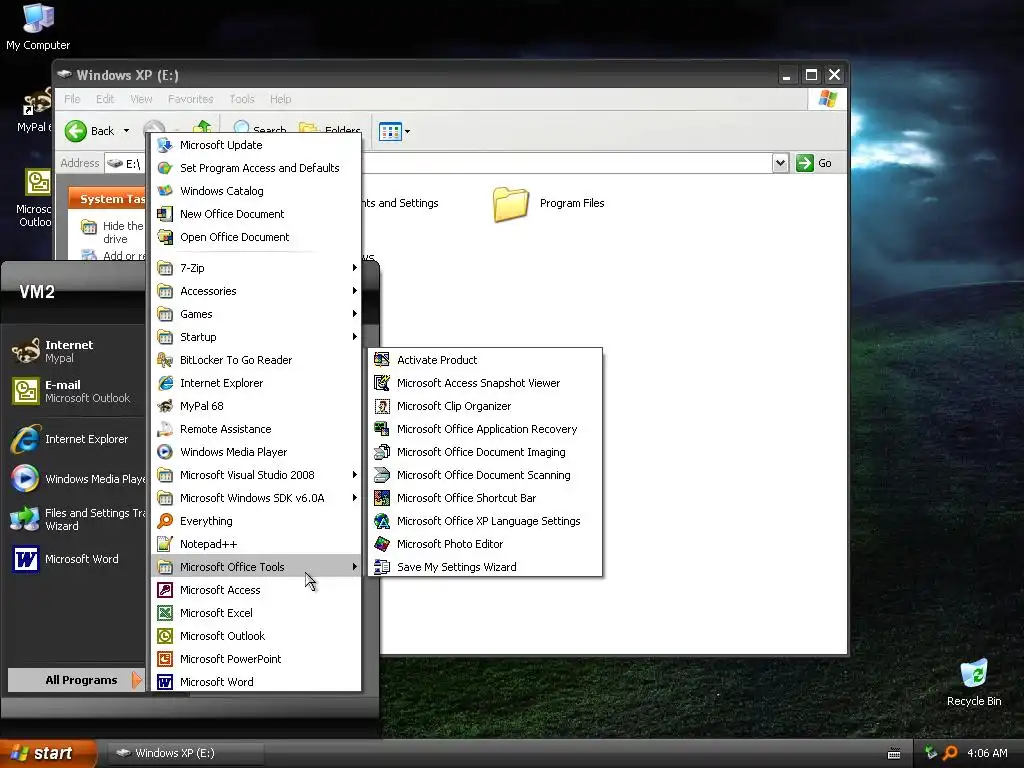Choose Open Office Document
1024x768 pixels.
click(257, 237)
